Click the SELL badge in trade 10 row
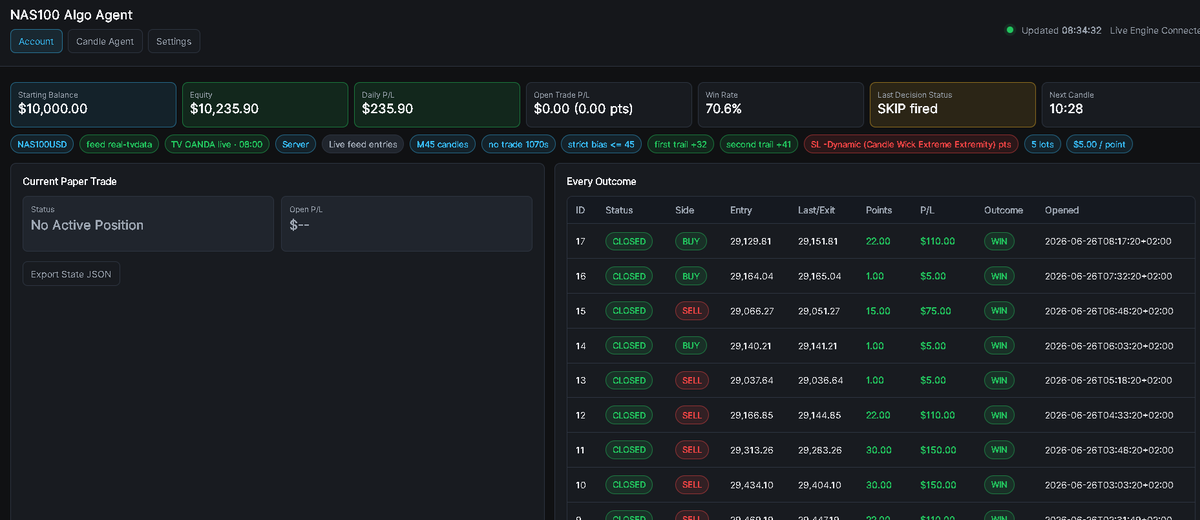Screen dimensions: 1200x520 coord(692,485)
